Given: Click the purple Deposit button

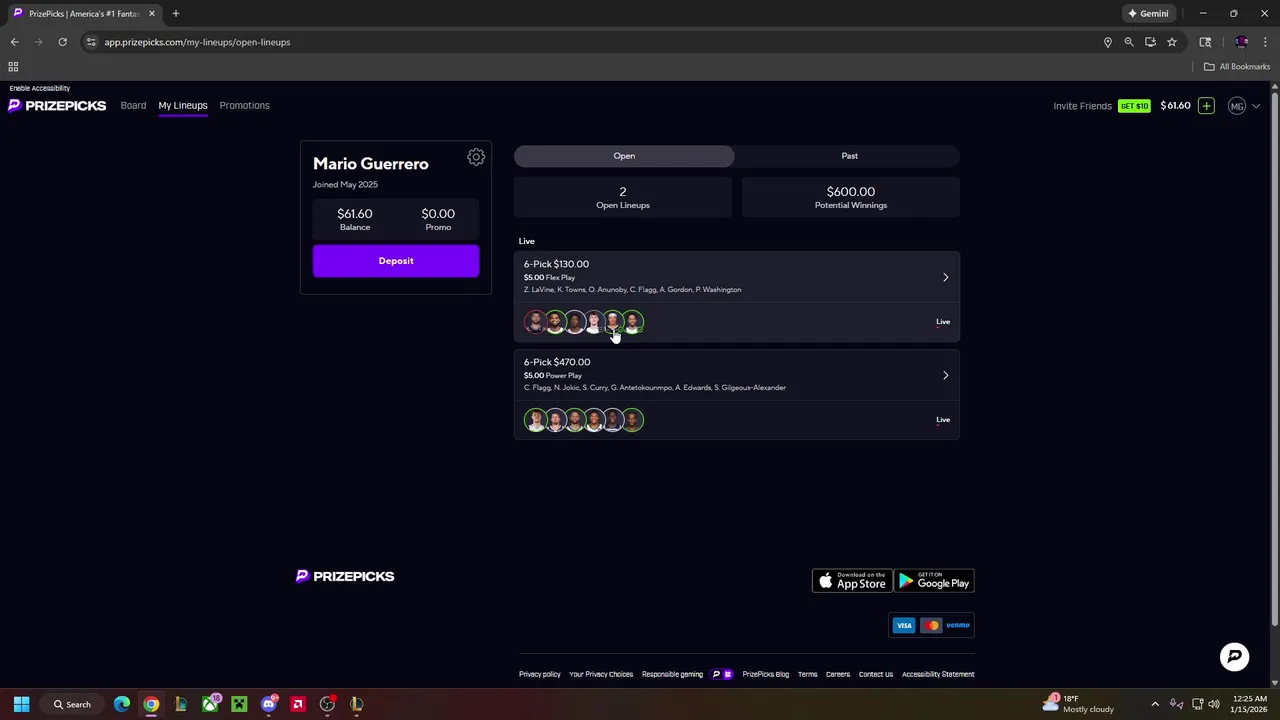Looking at the screenshot, I should coord(396,261).
